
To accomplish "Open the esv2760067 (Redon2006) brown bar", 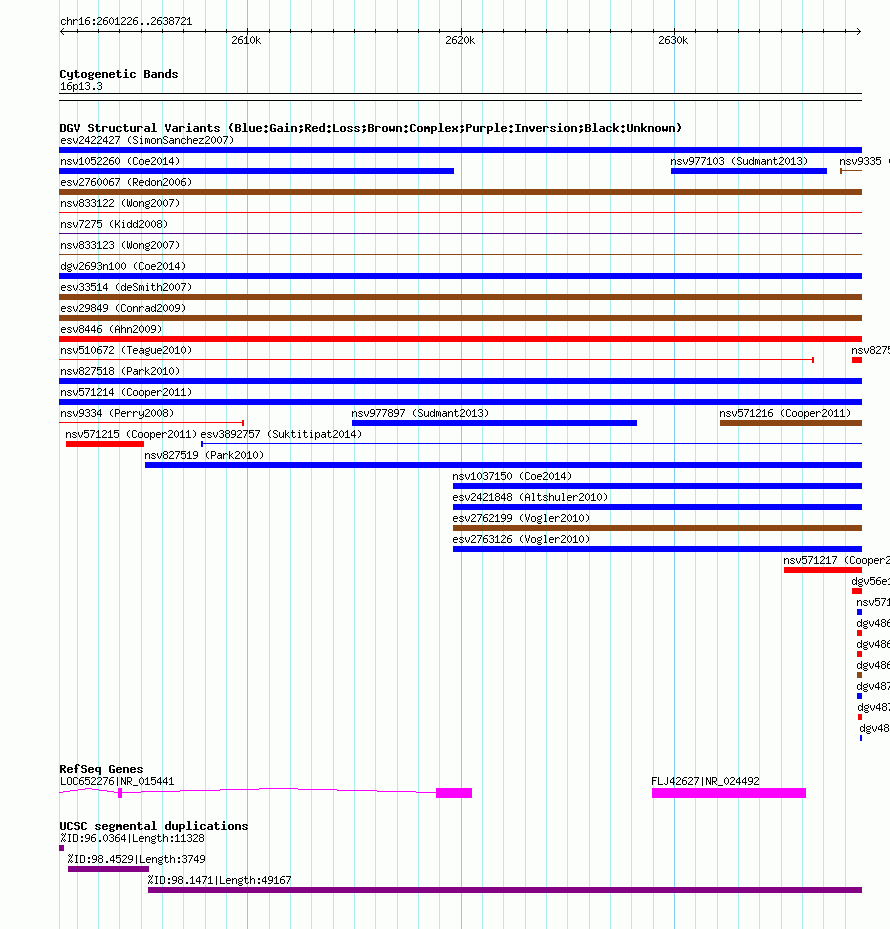I will point(460,192).
